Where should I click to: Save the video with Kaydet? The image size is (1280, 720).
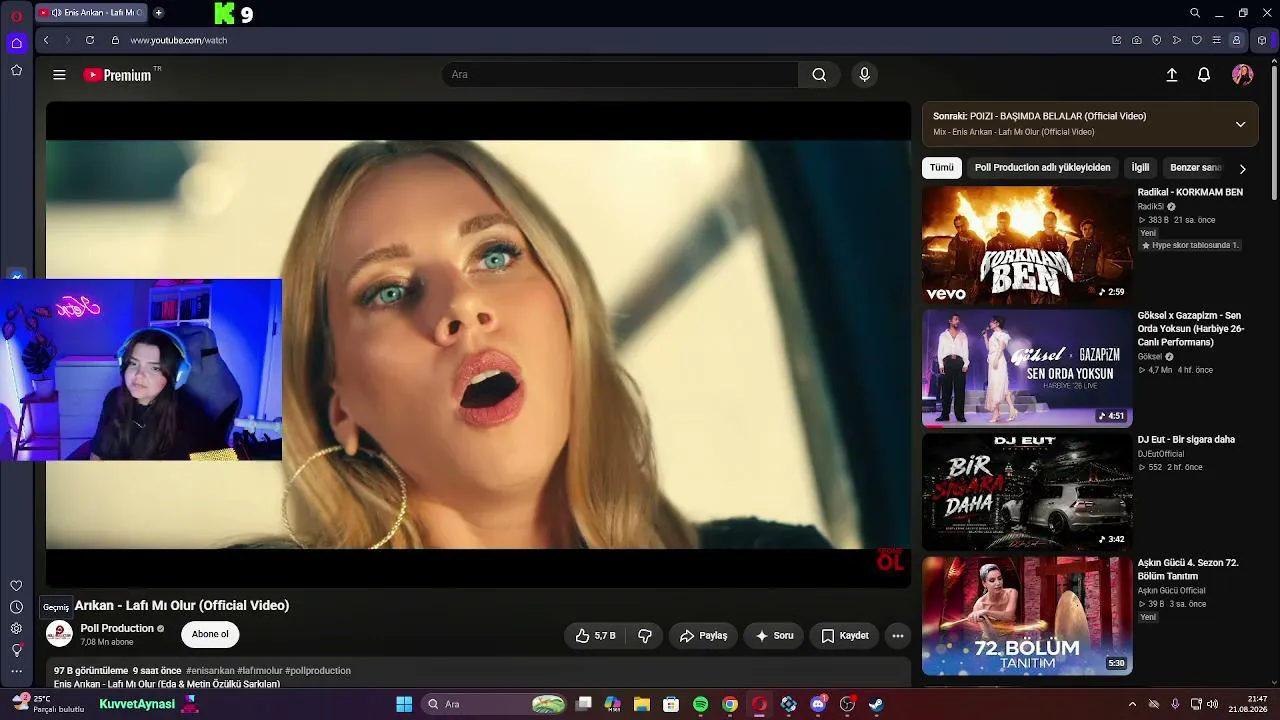pyautogui.click(x=845, y=636)
